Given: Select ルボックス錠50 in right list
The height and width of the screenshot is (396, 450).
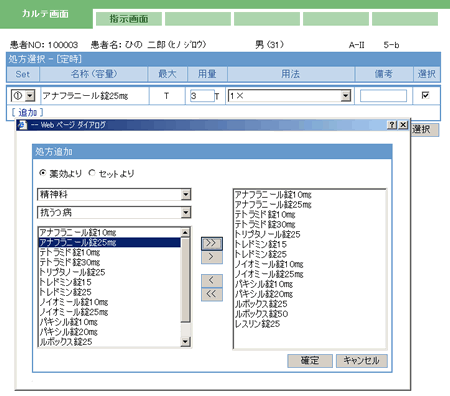Looking at the screenshot, I should click(x=310, y=314).
